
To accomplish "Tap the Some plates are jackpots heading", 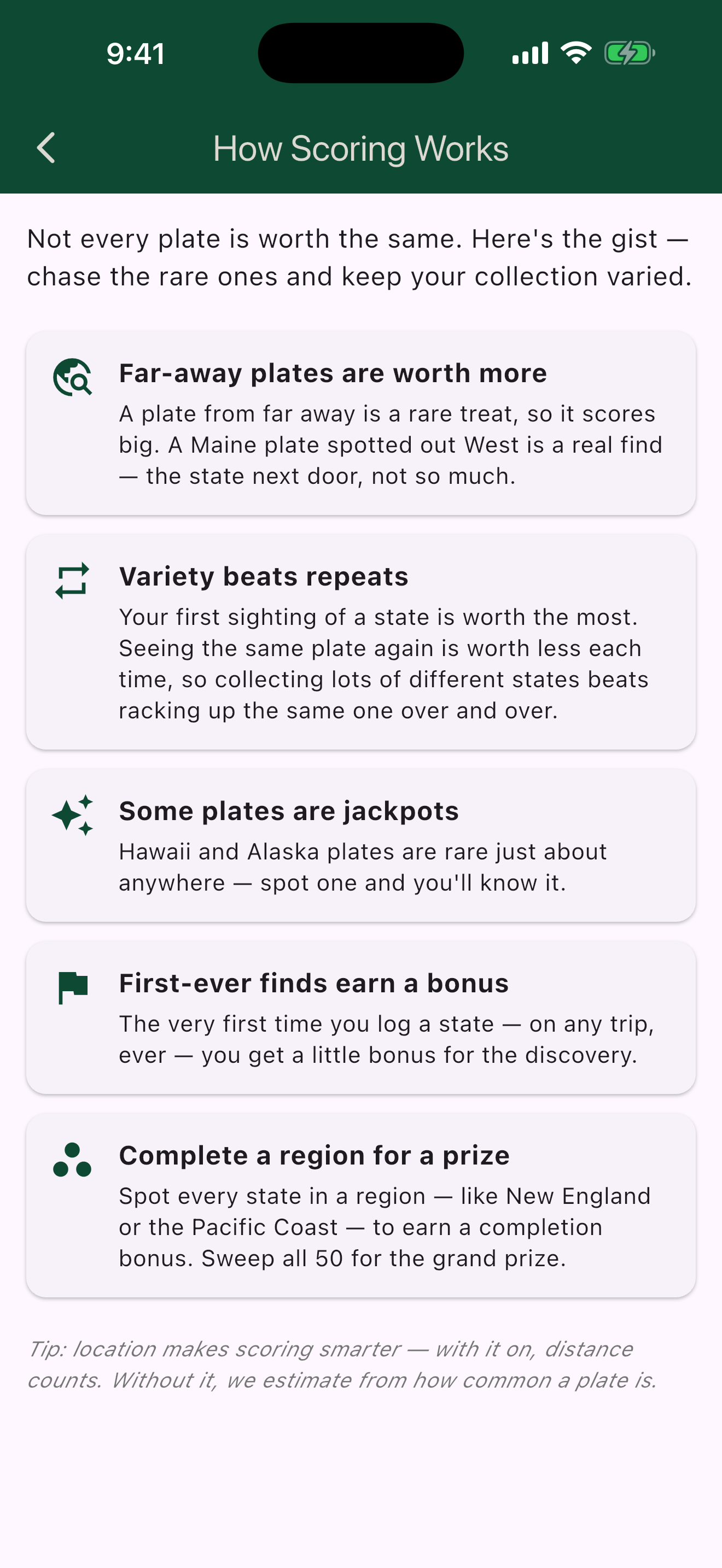I will click(x=289, y=811).
